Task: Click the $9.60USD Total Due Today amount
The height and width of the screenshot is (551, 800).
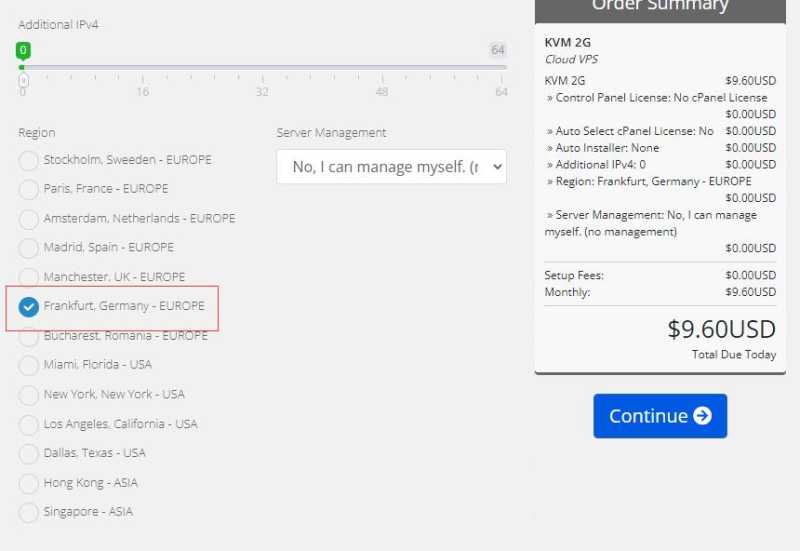Action: pos(721,329)
